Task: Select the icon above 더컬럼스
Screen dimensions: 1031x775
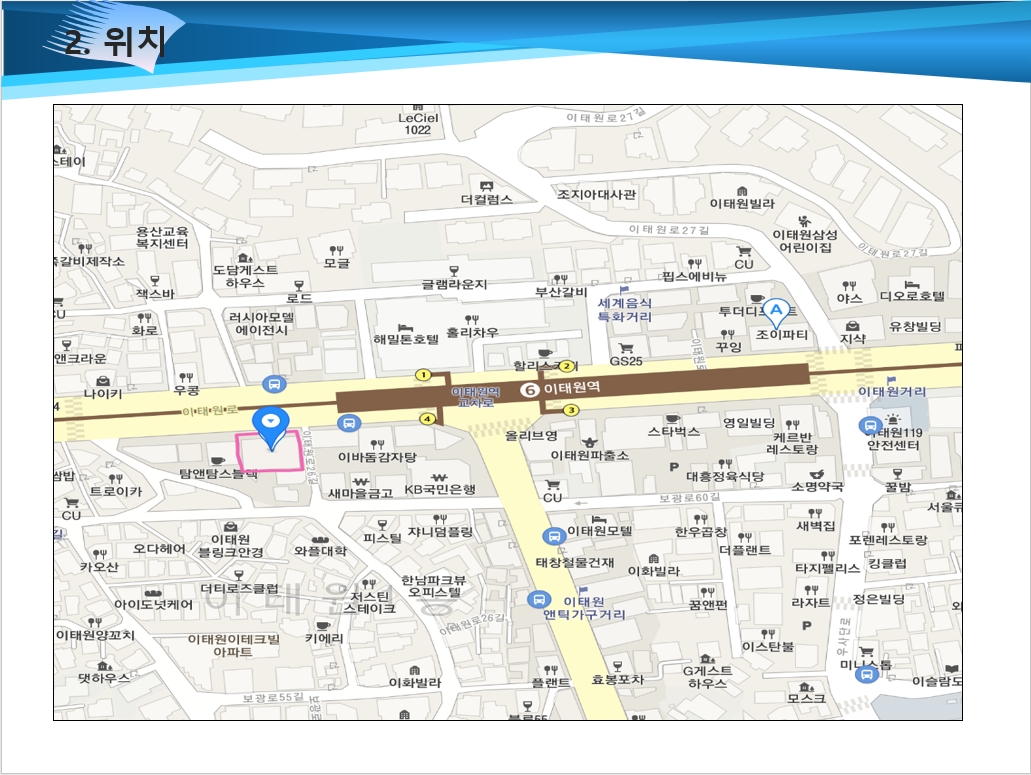Action: [x=486, y=186]
